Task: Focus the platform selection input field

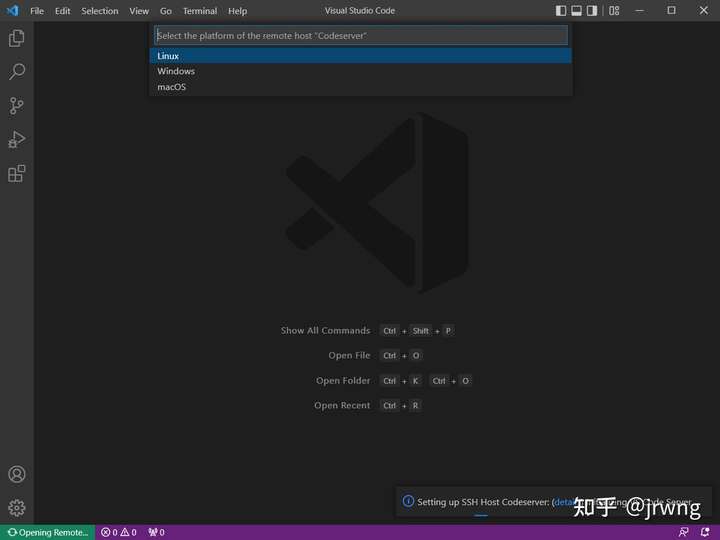Action: coord(360,35)
